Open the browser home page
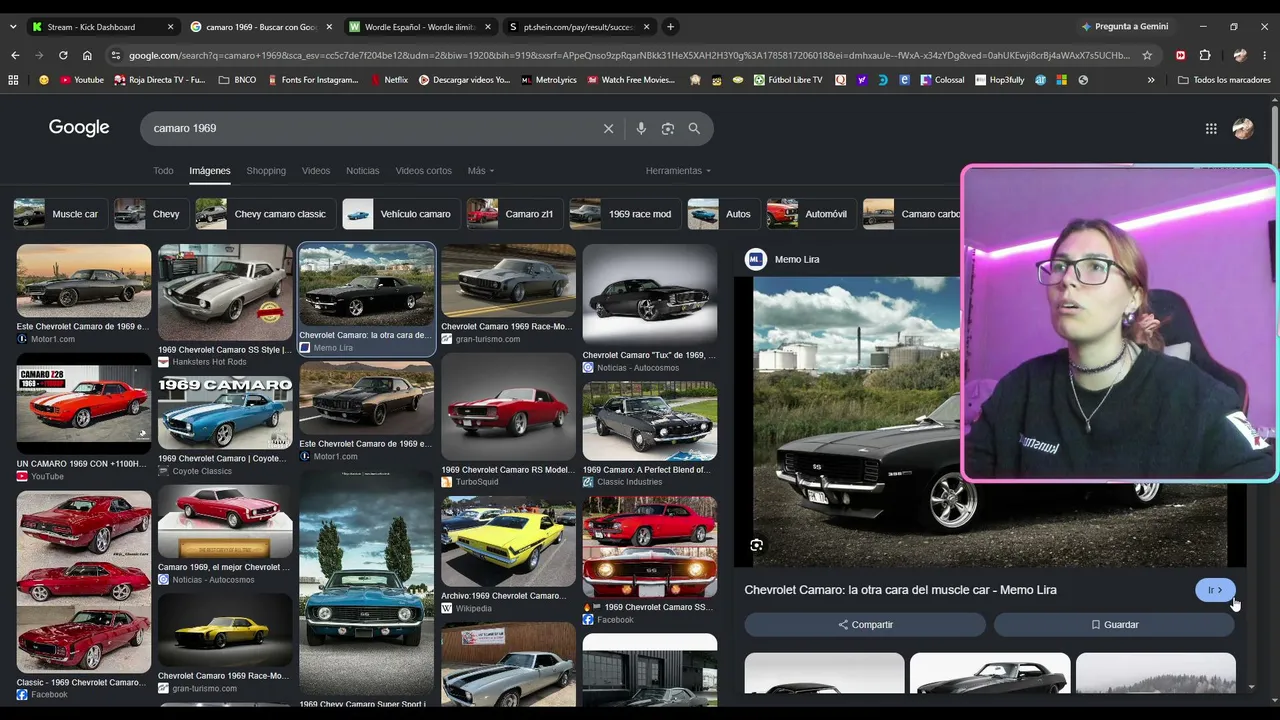The image size is (1280, 720). pyautogui.click(x=87, y=55)
